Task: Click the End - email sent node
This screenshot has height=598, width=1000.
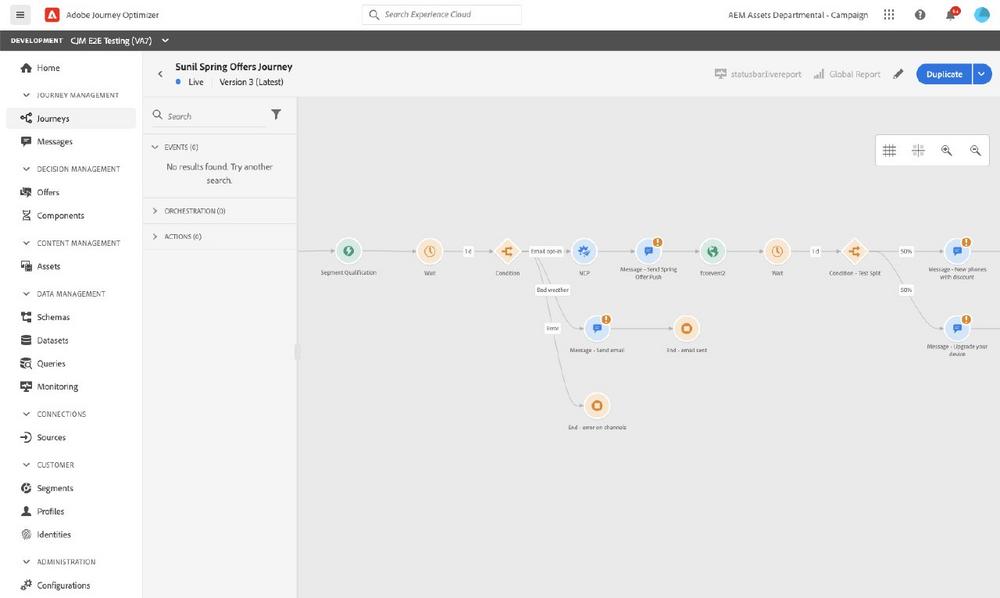Action: (685, 328)
